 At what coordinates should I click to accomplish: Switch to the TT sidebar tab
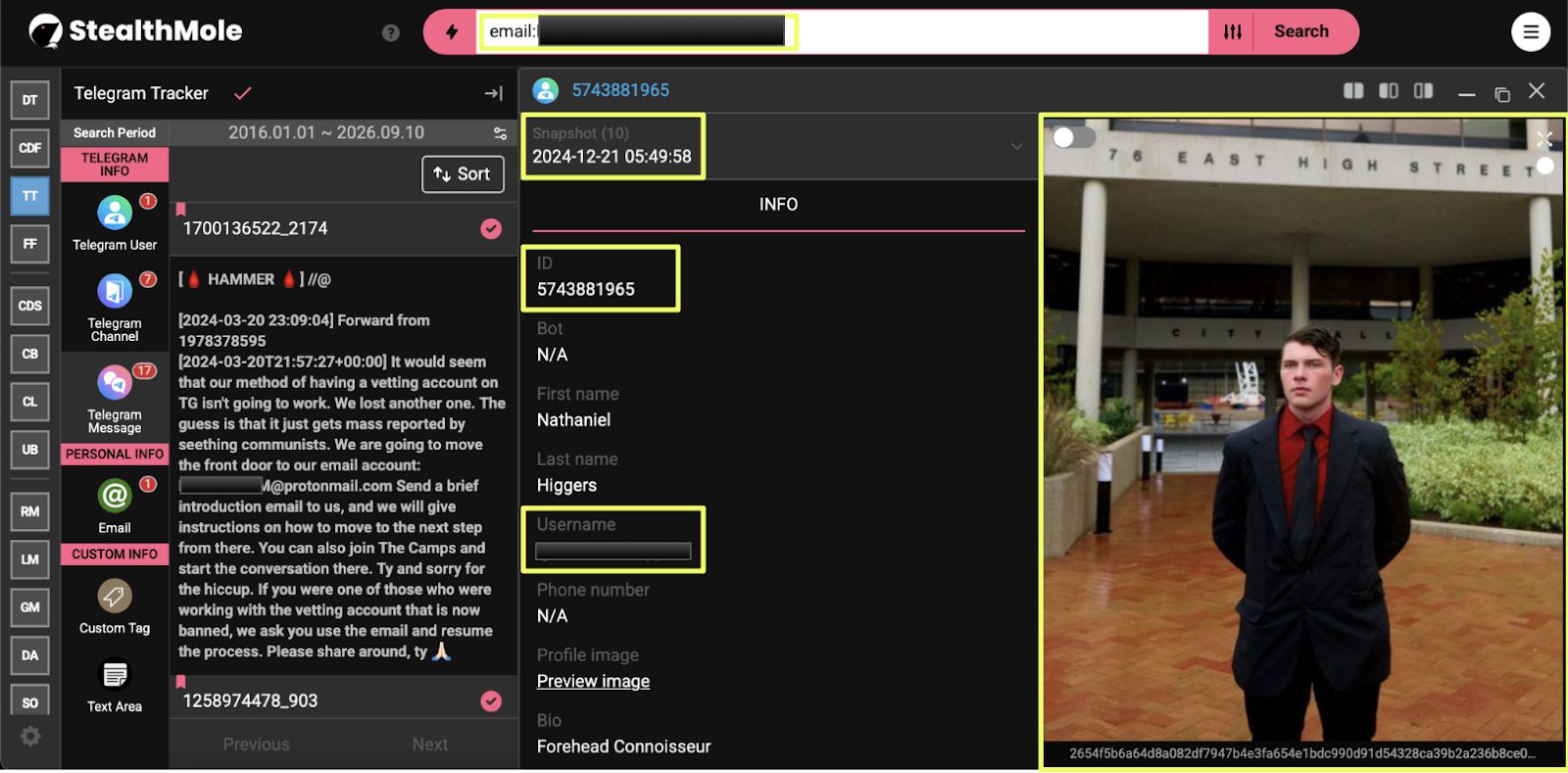(x=30, y=196)
